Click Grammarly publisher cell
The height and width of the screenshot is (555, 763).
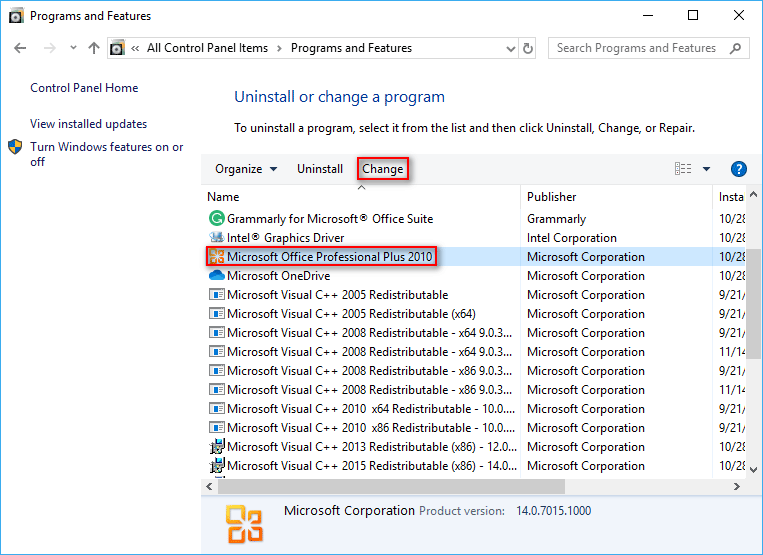coord(557,219)
